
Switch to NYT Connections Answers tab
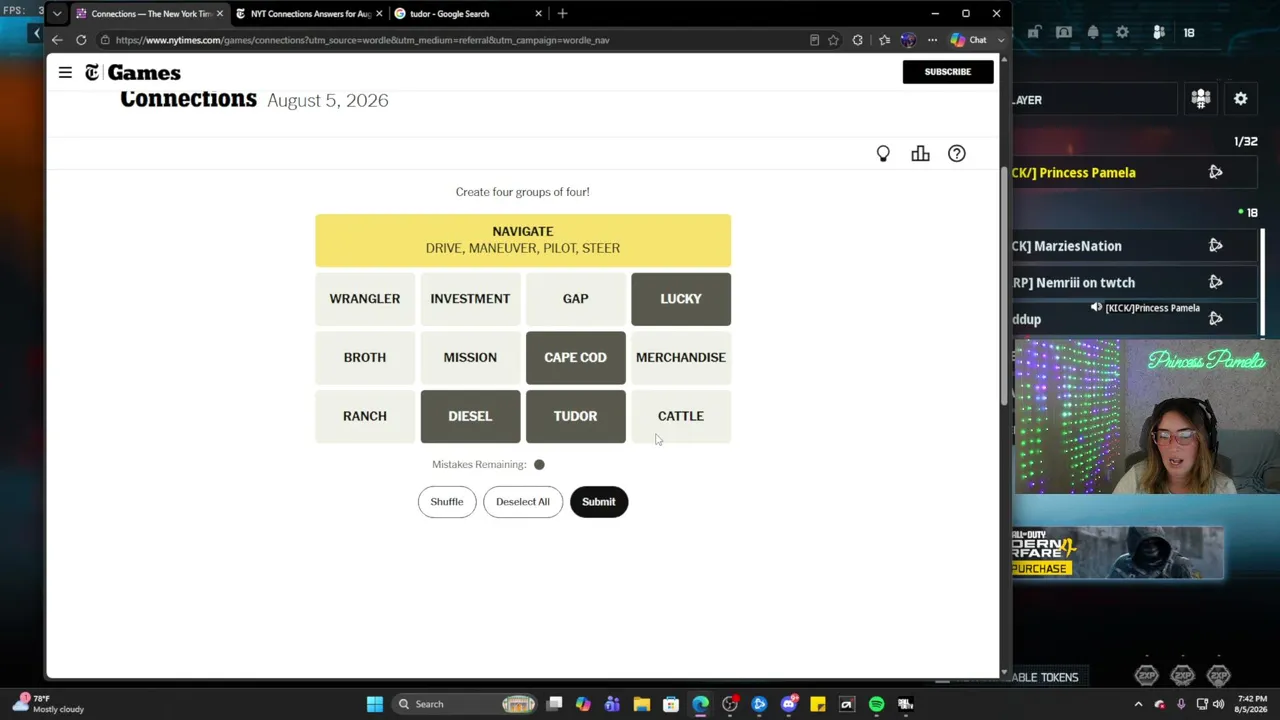click(310, 14)
